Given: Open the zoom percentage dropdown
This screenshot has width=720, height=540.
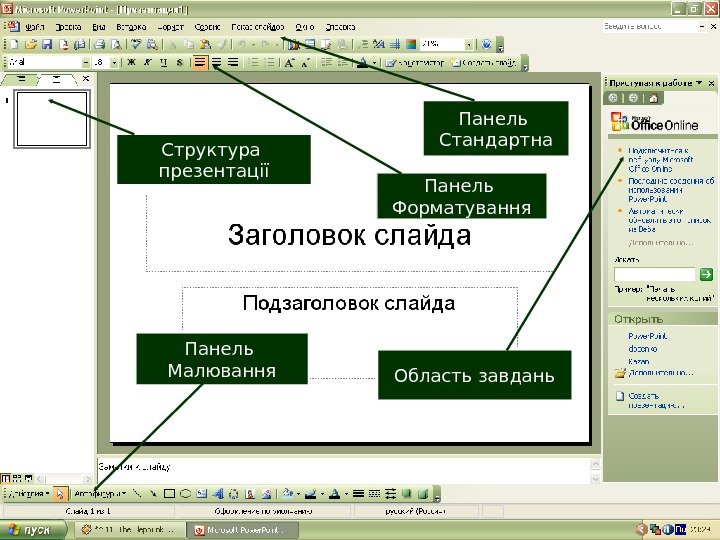Looking at the screenshot, I should coord(468,45).
